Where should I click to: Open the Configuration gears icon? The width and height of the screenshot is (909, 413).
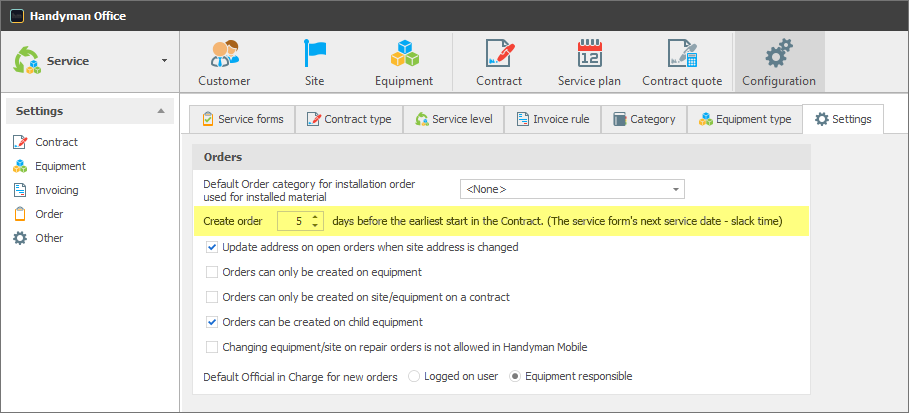coord(779,54)
